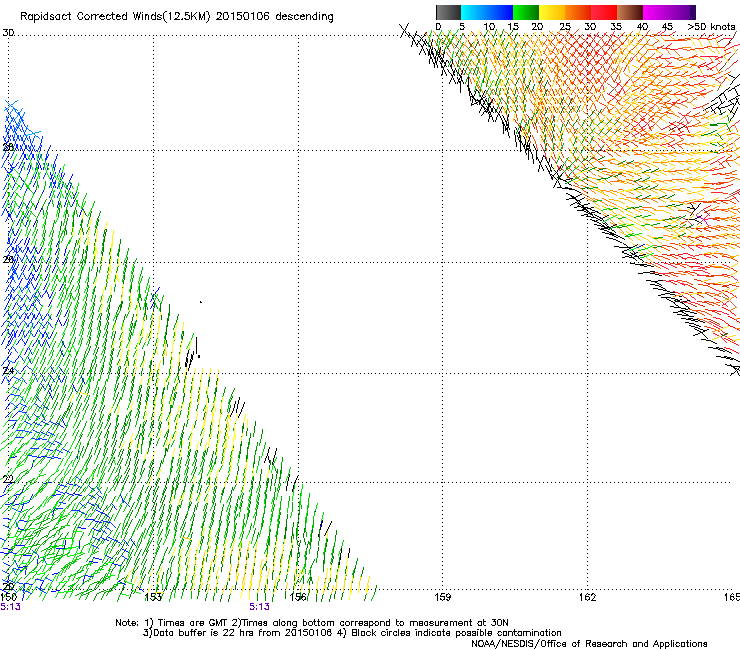Click the gray 0-5 knots legend segment

coord(448,12)
